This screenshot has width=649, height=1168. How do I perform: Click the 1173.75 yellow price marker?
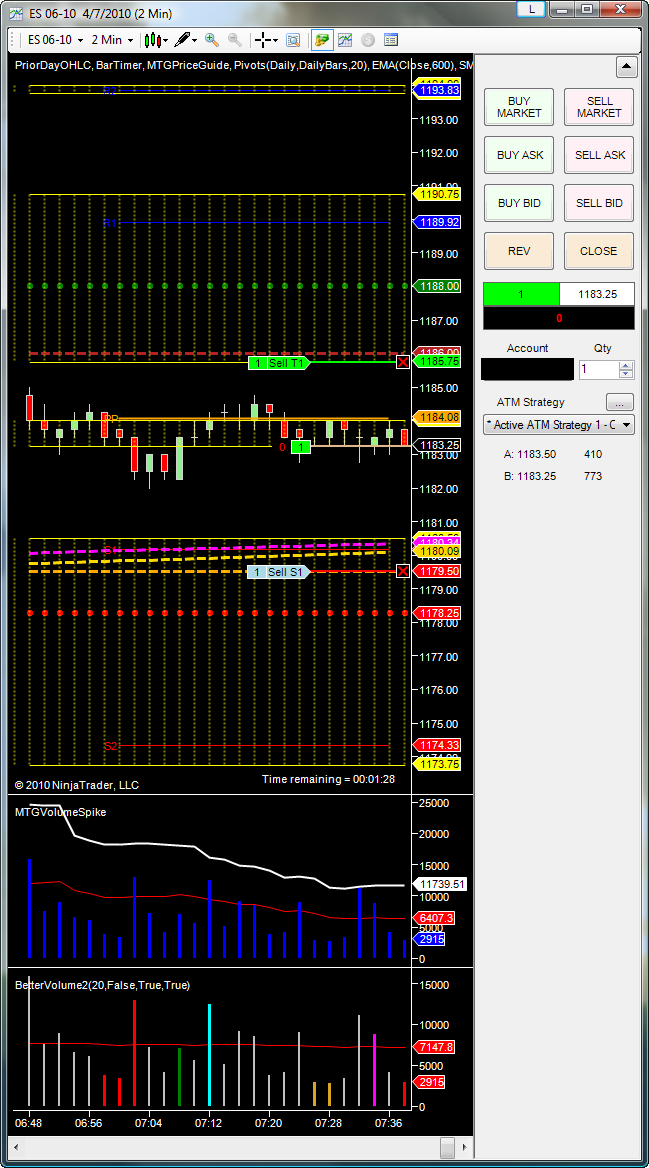(x=438, y=764)
